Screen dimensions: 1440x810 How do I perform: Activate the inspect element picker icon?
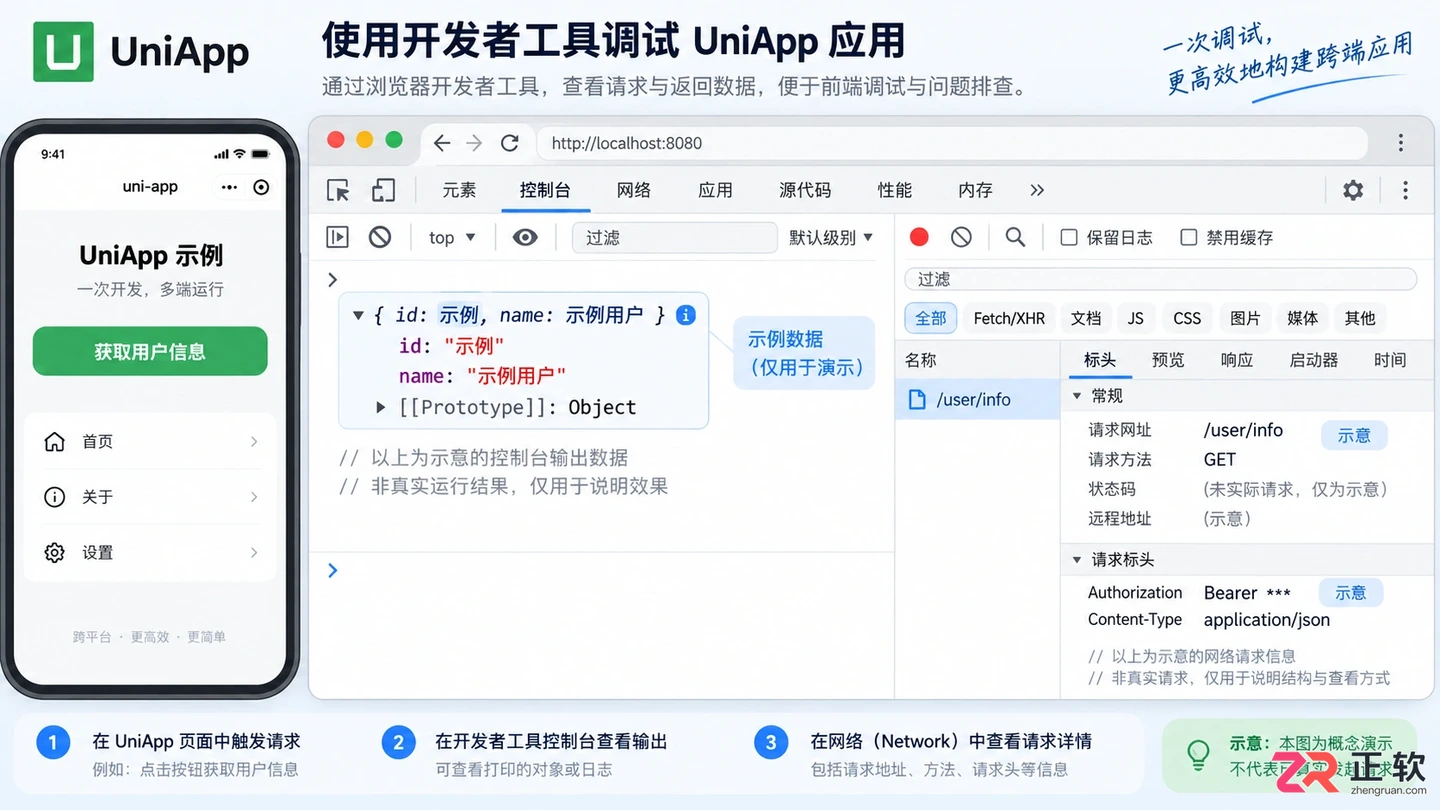coord(338,190)
